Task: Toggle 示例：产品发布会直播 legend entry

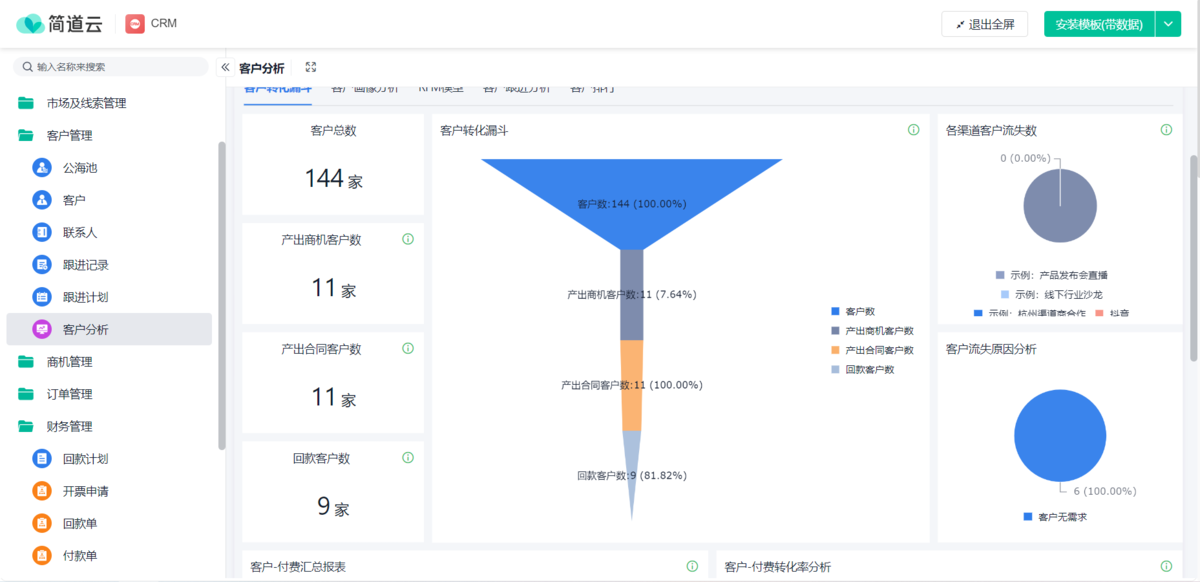Action: pos(1051,275)
